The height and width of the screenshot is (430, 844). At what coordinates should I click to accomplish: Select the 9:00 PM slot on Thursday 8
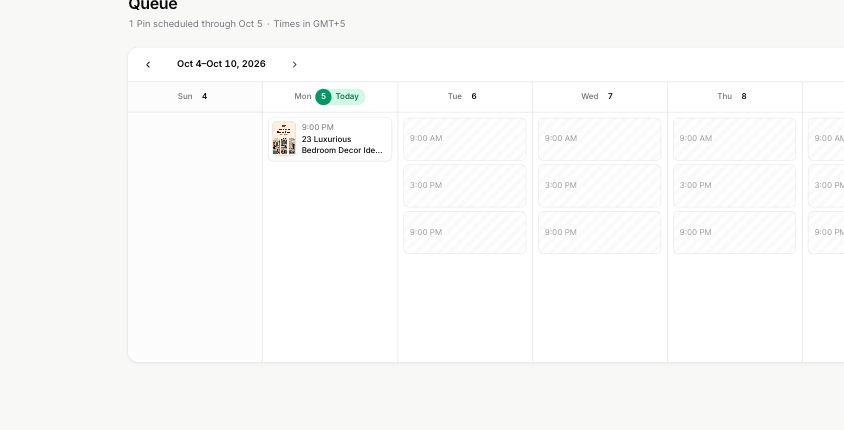pos(734,232)
